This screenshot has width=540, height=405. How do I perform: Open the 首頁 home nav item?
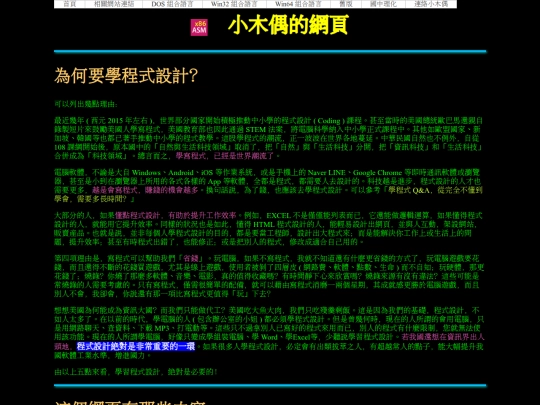point(70,4)
